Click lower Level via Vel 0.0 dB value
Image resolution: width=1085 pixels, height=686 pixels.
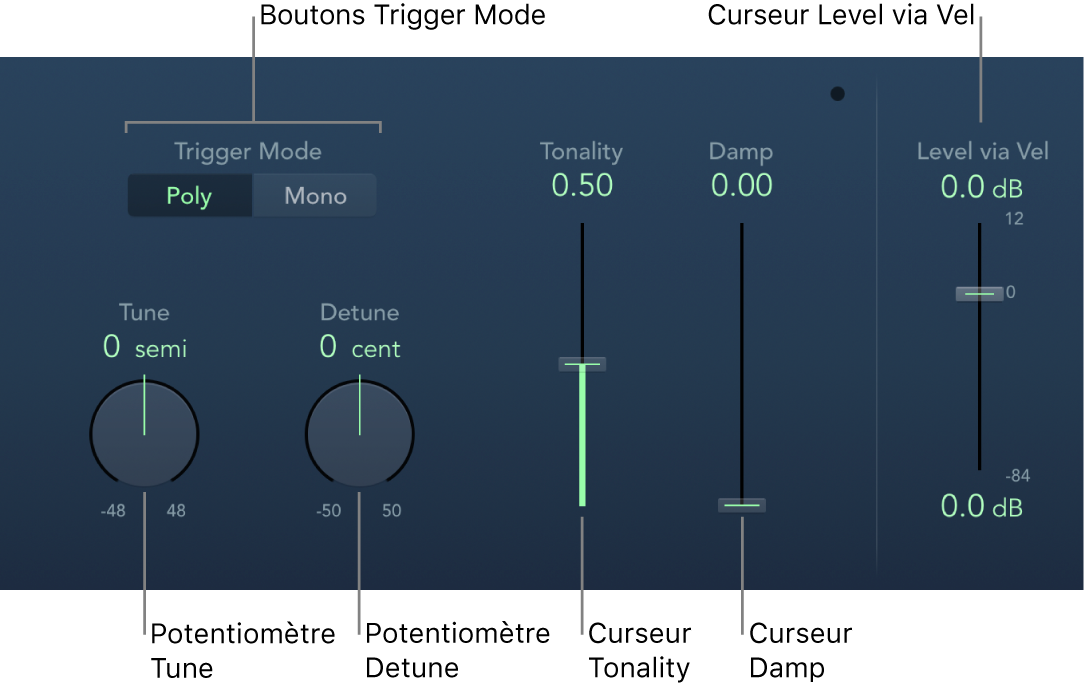(981, 507)
